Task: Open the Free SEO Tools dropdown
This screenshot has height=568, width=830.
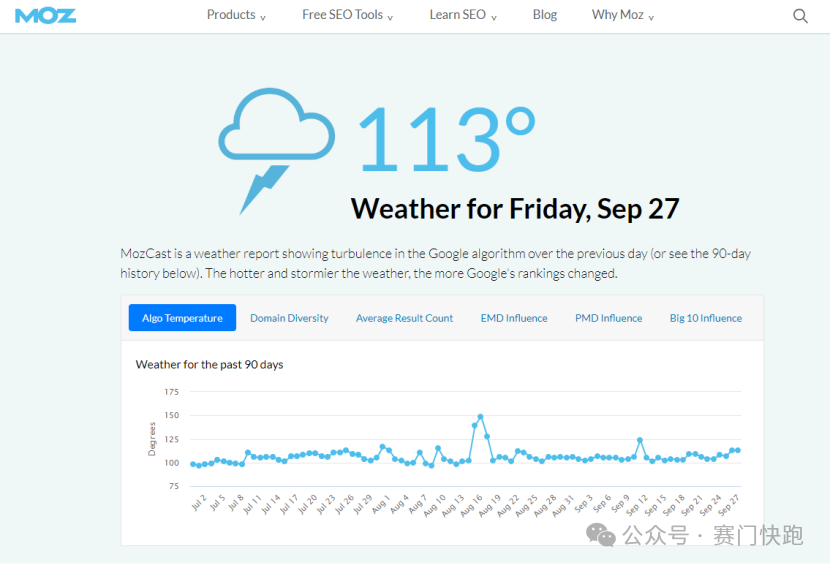Action: click(347, 15)
